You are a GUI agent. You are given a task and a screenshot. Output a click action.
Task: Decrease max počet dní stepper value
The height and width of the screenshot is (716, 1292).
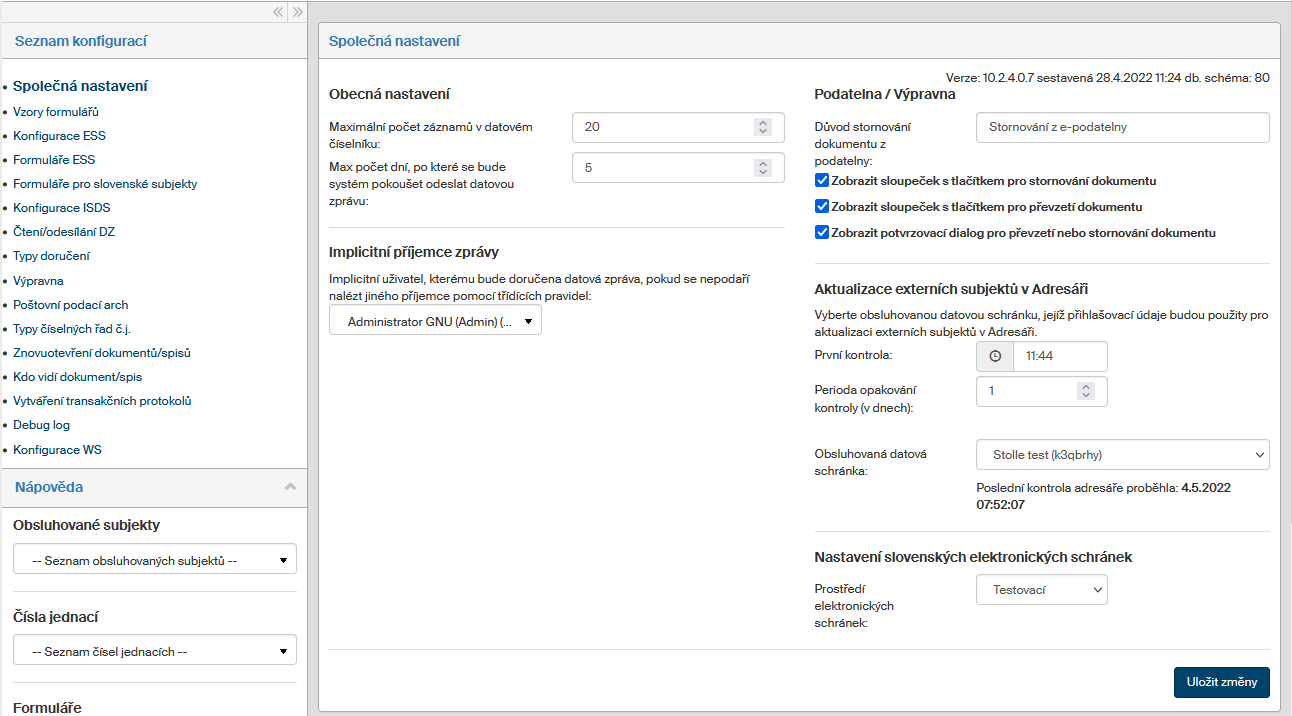pos(763,172)
